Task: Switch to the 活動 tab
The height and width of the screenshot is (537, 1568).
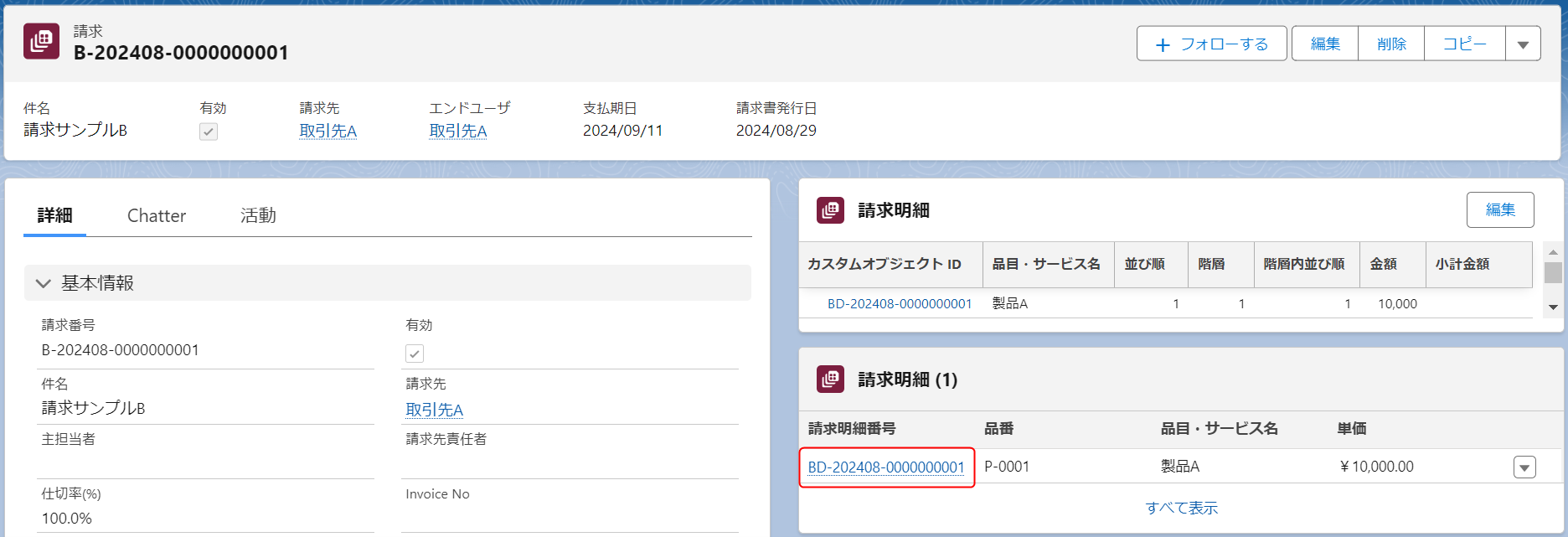Action: point(258,215)
